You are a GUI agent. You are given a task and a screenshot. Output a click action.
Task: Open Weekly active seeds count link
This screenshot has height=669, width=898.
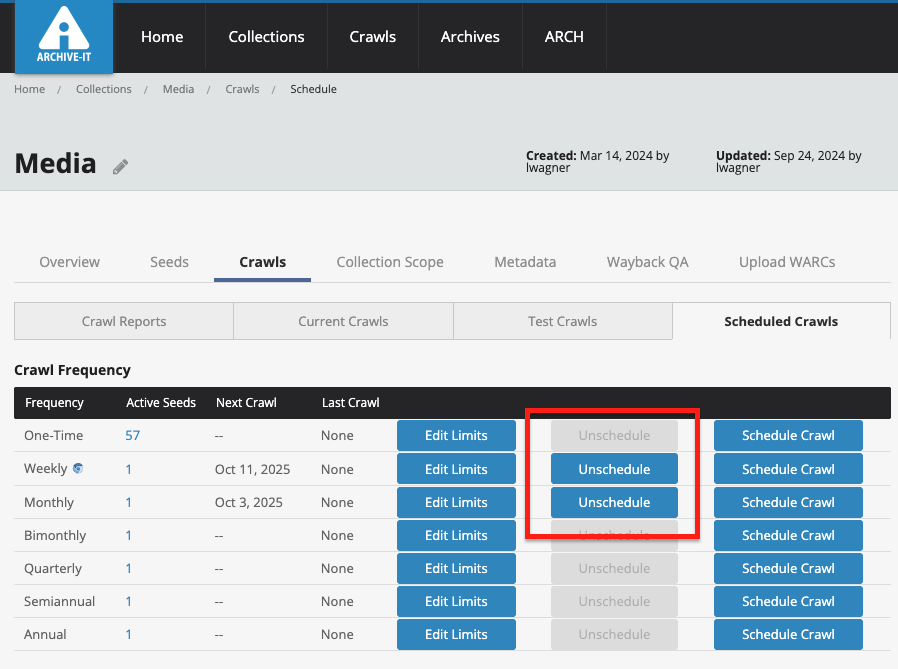pos(128,470)
